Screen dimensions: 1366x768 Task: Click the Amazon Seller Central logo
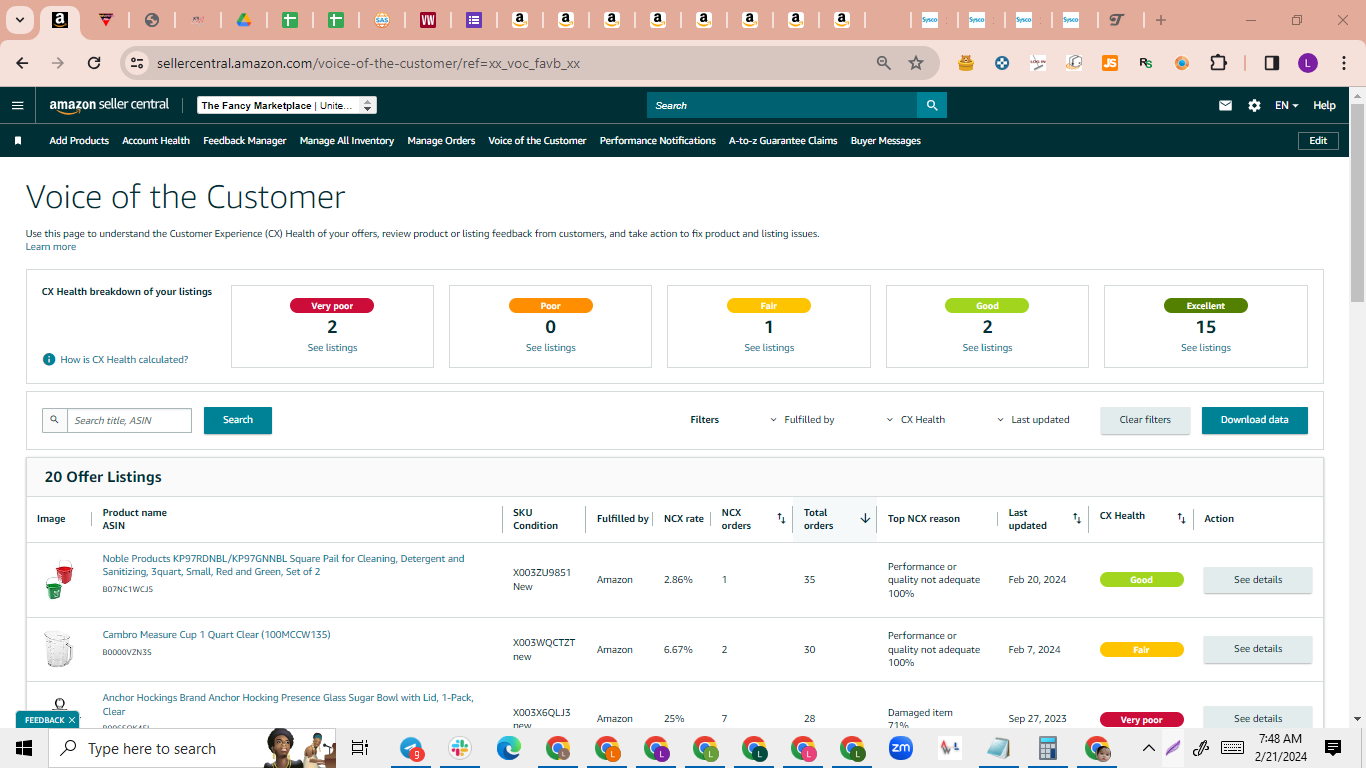[109, 105]
